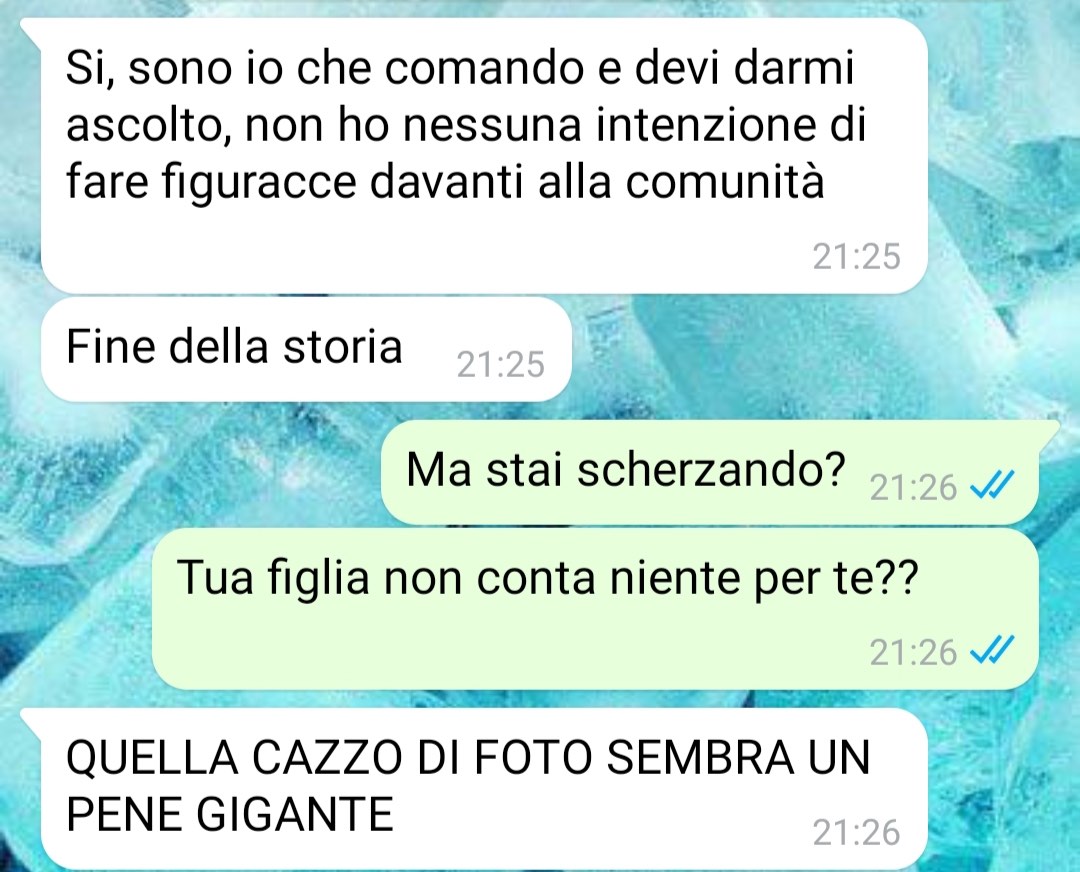Screen dimensions: 1080x872
Task: Tap the 'QUELLA CAZZO DI FOTO' message bubble
Action: click(484, 789)
